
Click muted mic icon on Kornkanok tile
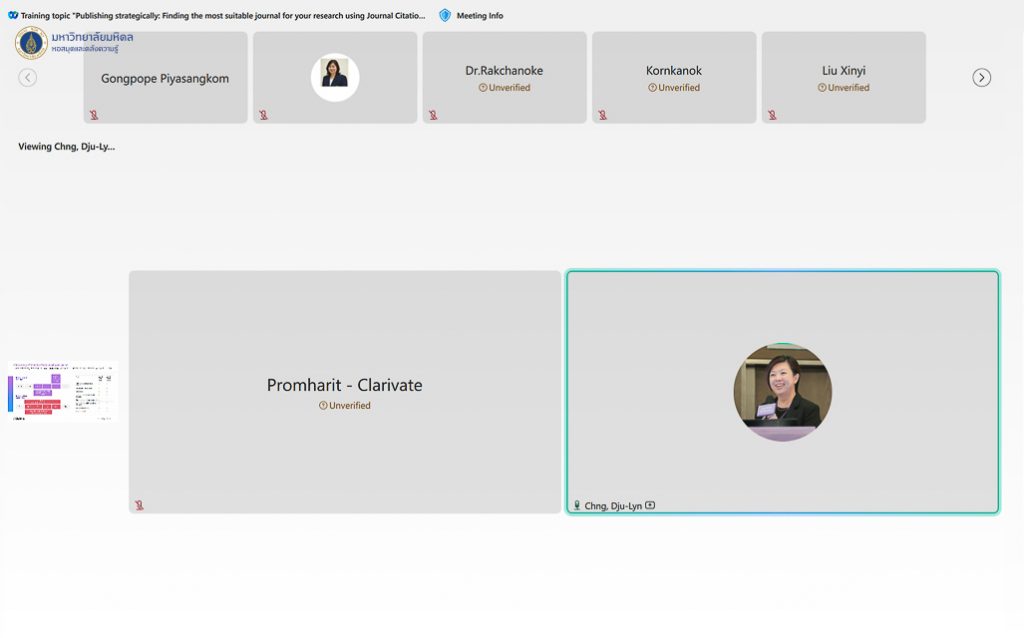pyautogui.click(x=603, y=115)
